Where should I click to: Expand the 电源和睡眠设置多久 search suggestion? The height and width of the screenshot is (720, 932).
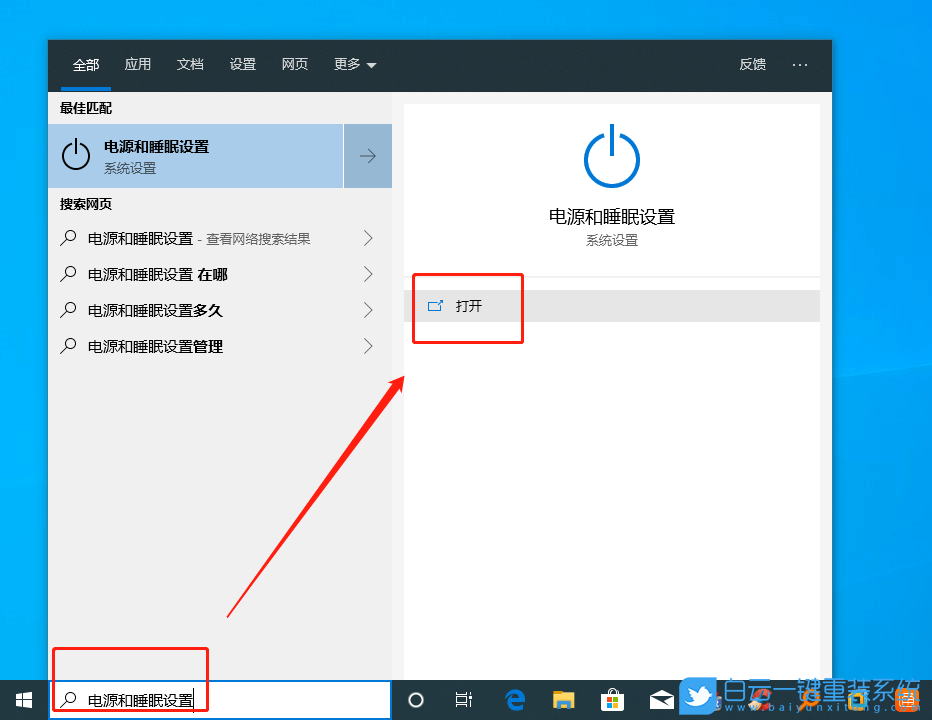tap(367, 310)
